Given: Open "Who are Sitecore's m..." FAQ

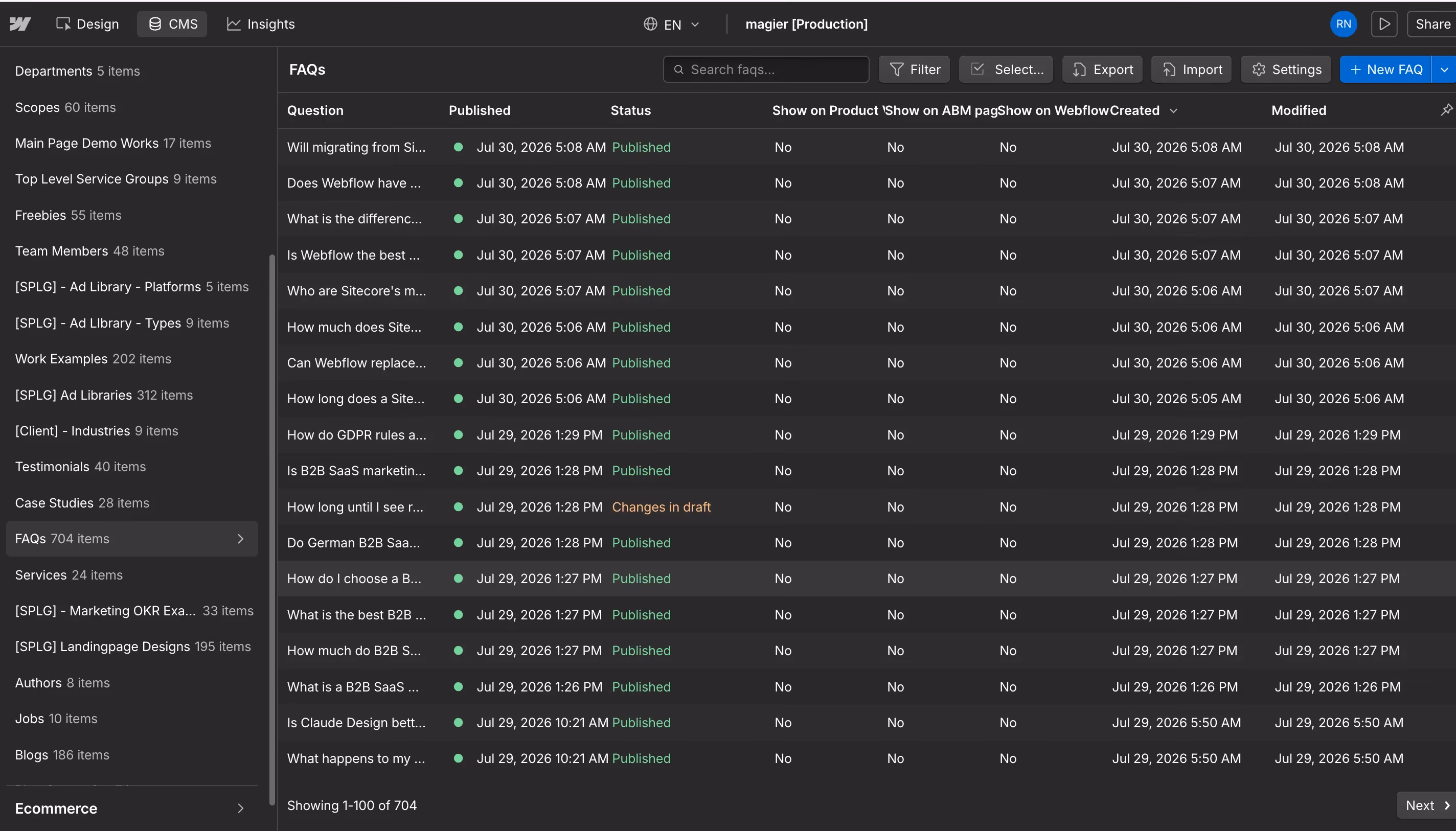Looking at the screenshot, I should 356,291.
